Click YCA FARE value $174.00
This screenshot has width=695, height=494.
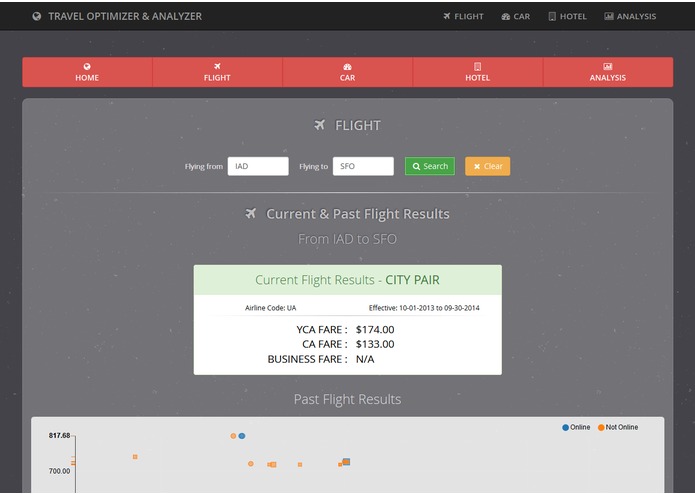point(375,330)
